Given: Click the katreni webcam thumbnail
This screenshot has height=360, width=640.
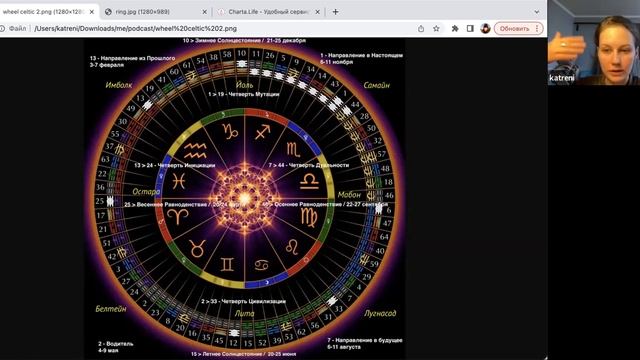Looking at the screenshot, I should 593,42.
